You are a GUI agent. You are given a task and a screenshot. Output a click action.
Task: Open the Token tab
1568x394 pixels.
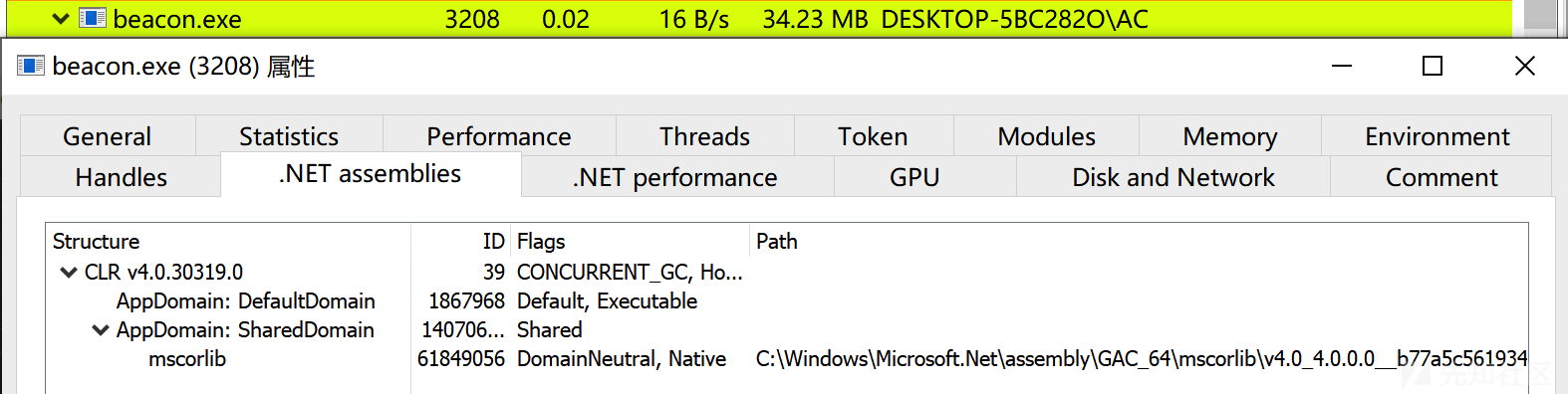click(x=874, y=136)
